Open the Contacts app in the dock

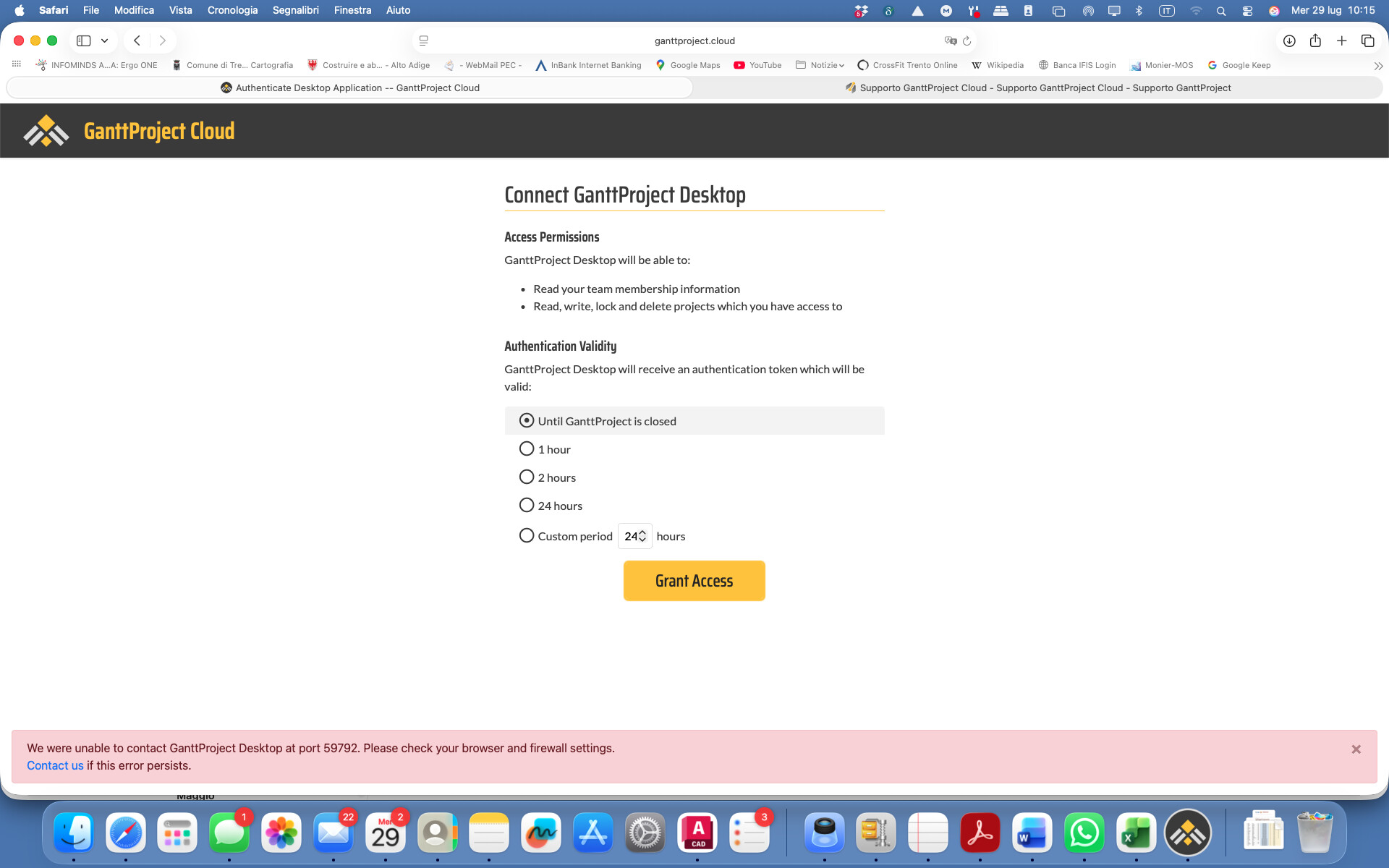point(438,833)
